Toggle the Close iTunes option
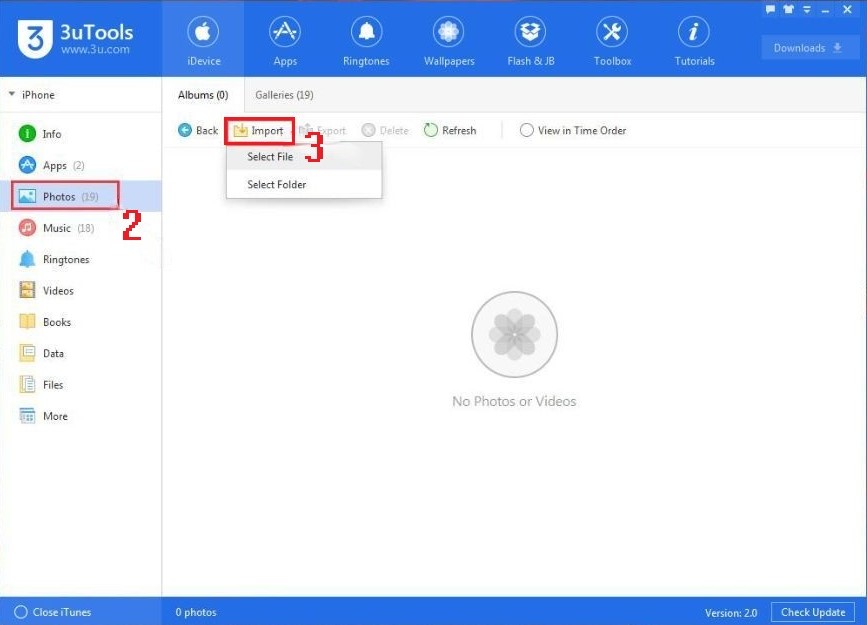 (x=21, y=612)
